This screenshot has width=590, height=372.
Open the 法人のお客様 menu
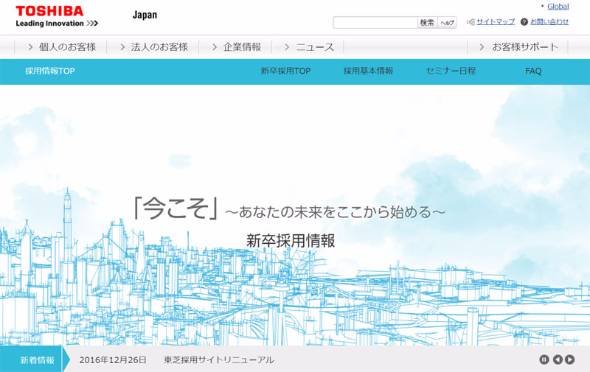154,47
